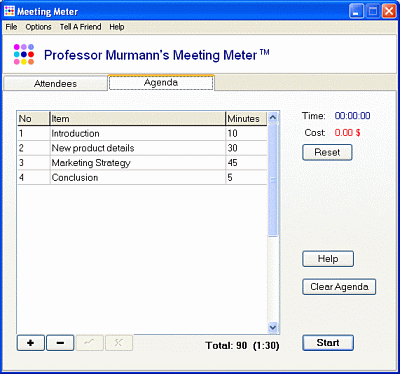Click the 10 minutes cell for Introduction
Image resolution: width=400 pixels, height=374 pixels.
246,133
